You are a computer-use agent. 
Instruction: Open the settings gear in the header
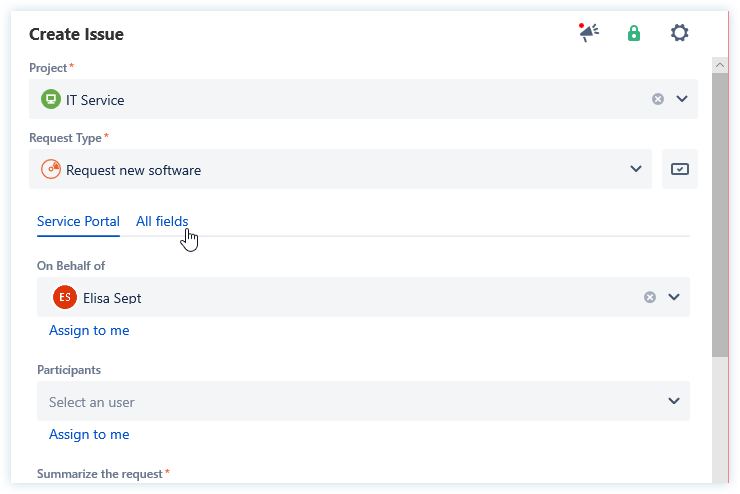click(x=679, y=33)
